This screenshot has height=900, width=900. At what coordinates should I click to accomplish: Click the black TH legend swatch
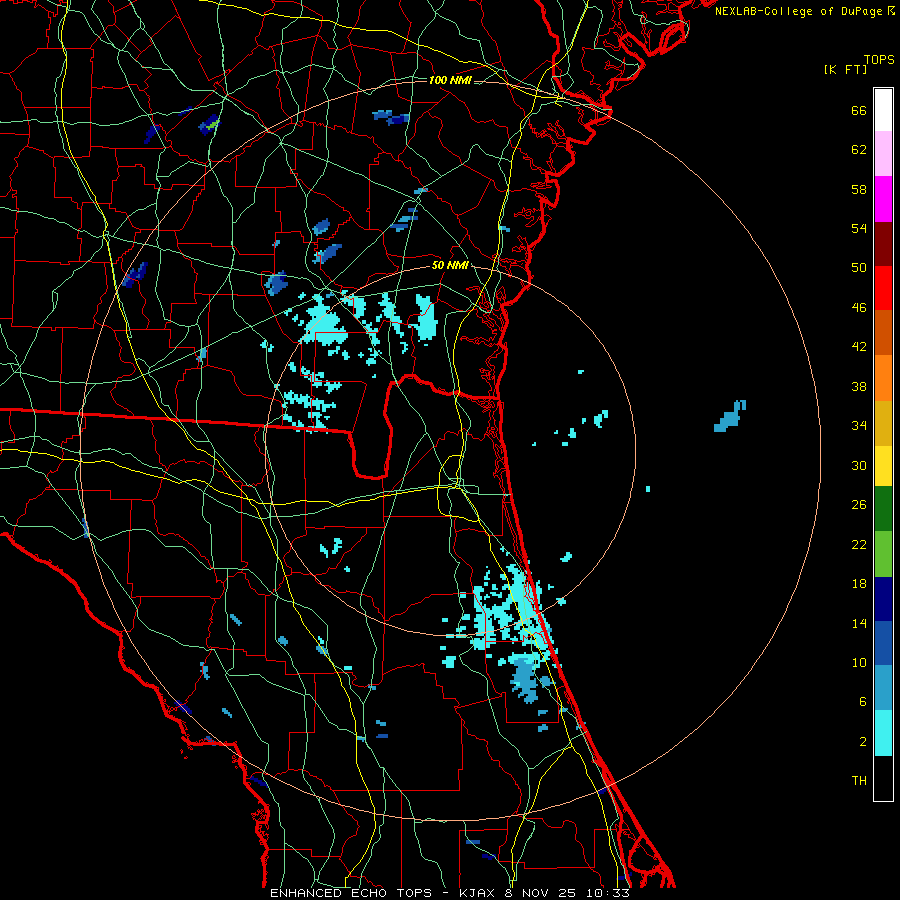[x=883, y=778]
